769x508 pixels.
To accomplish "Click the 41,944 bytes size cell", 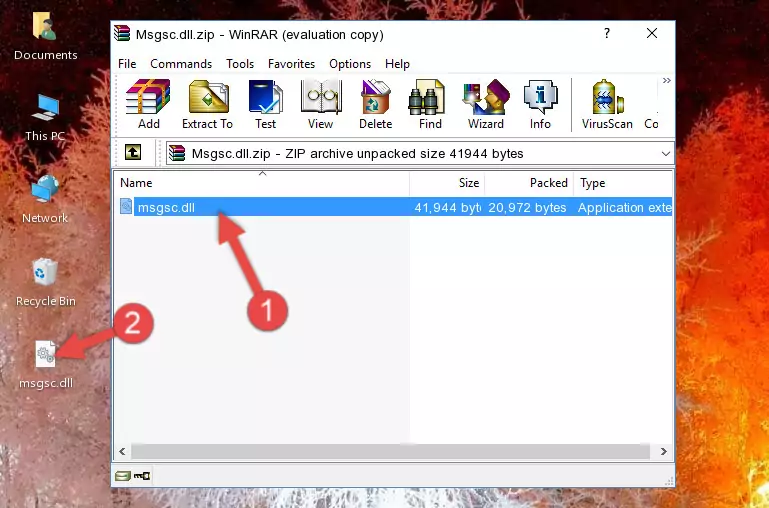I will 447,207.
